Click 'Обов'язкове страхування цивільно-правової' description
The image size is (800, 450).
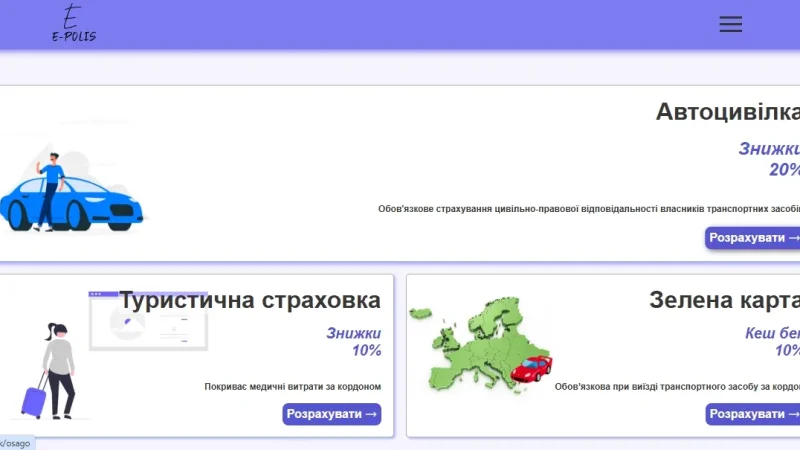tap(589, 209)
